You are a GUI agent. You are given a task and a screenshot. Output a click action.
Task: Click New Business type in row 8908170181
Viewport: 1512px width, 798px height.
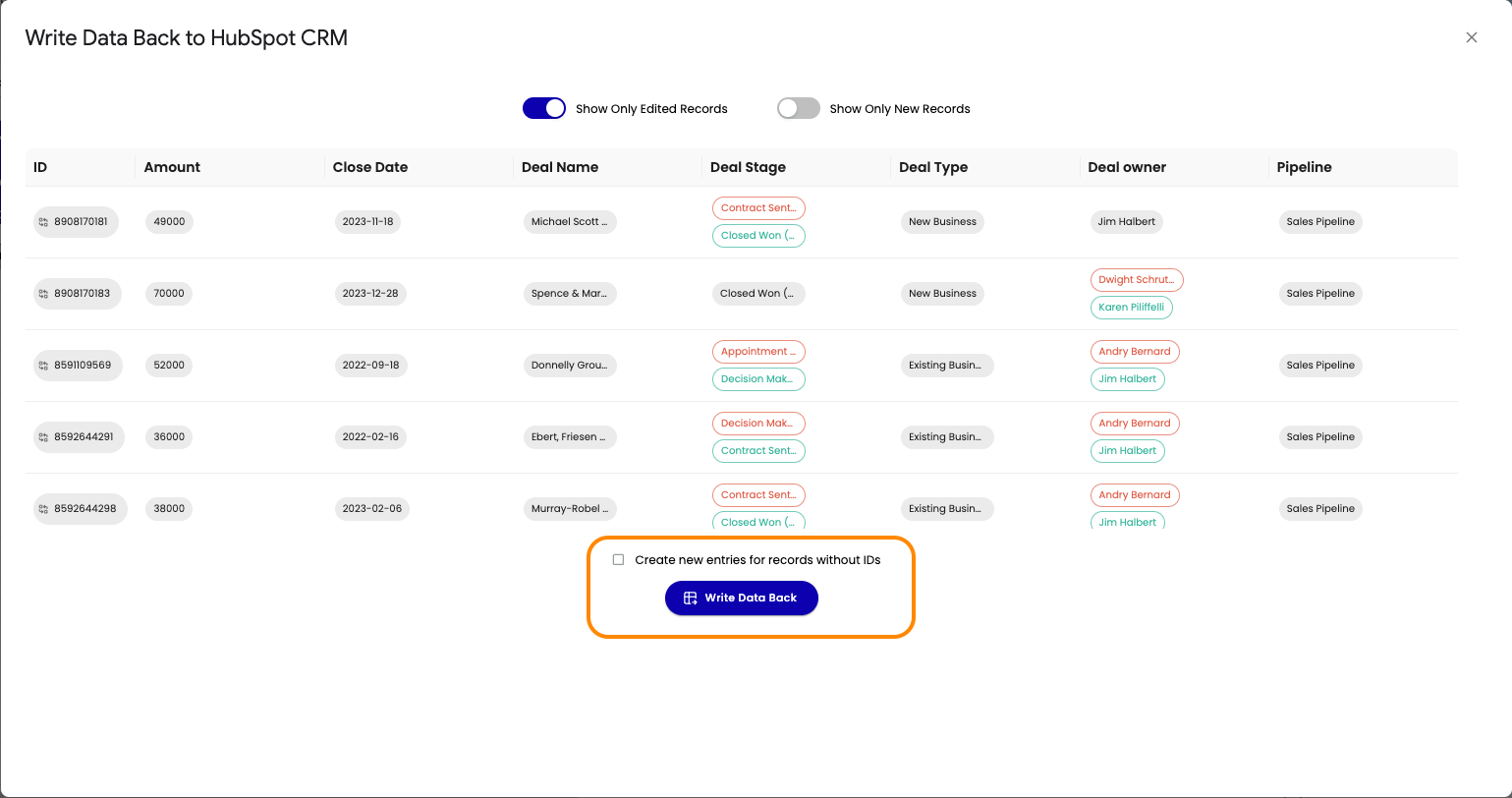point(942,222)
